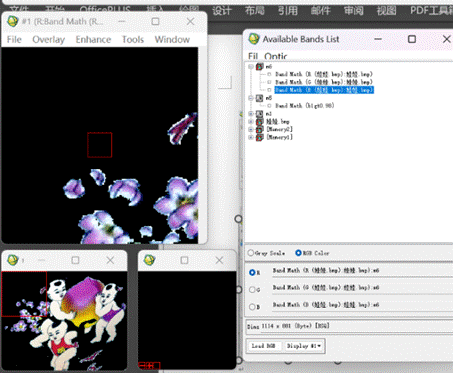This screenshot has height=373, width=453.
Task: Open File menu in Available Bands List
Action: (253, 56)
